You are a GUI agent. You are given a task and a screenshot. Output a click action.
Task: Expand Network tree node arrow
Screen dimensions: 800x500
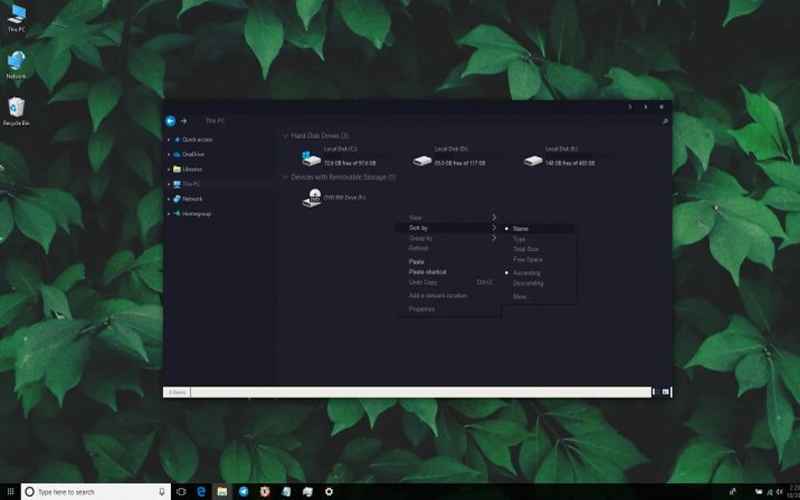point(169,198)
